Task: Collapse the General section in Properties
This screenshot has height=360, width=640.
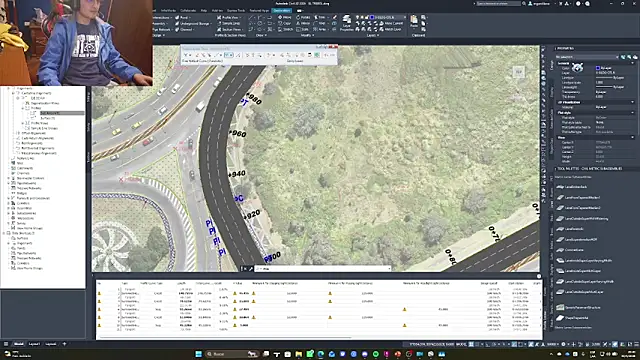Action: (633, 63)
